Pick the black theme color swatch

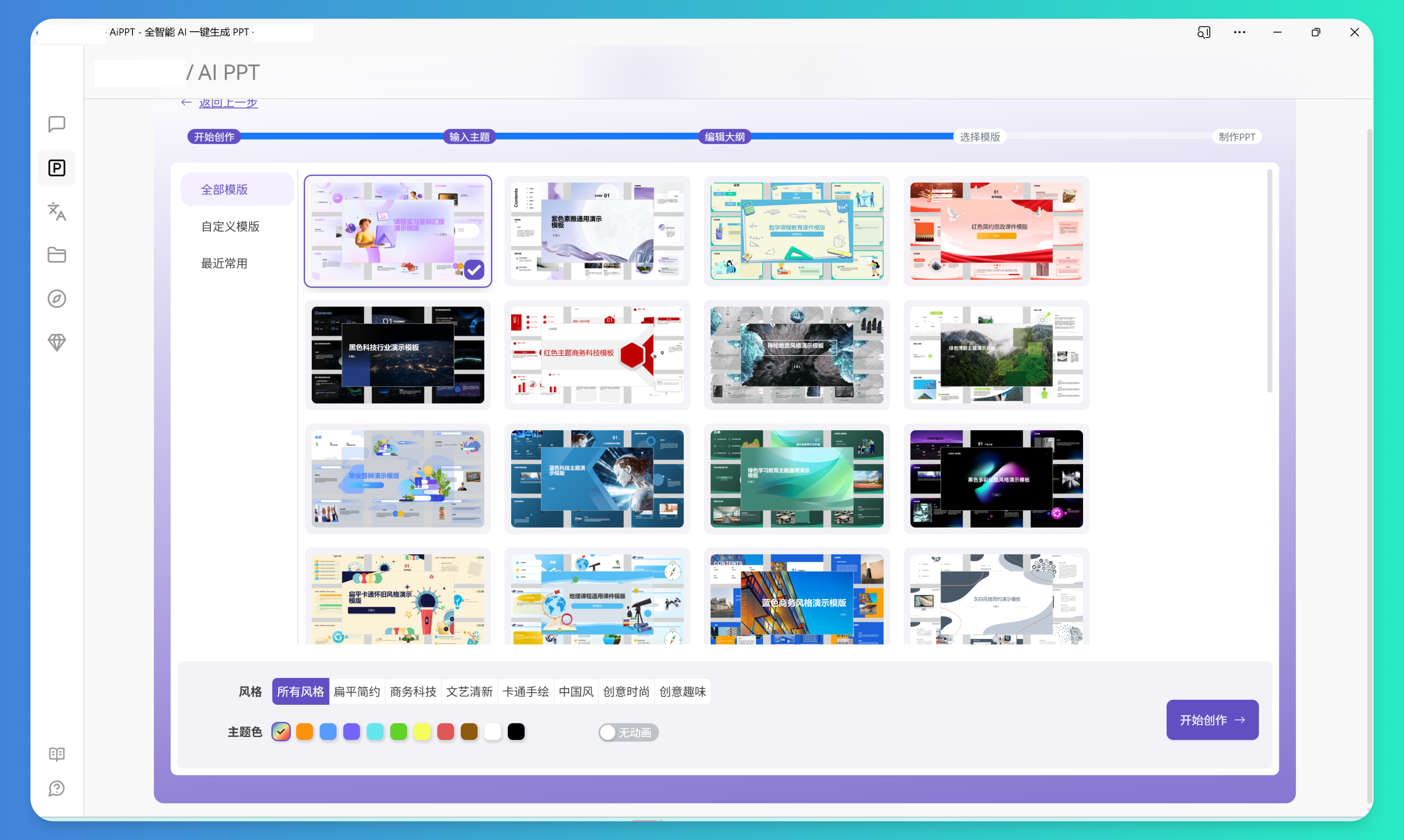516,732
